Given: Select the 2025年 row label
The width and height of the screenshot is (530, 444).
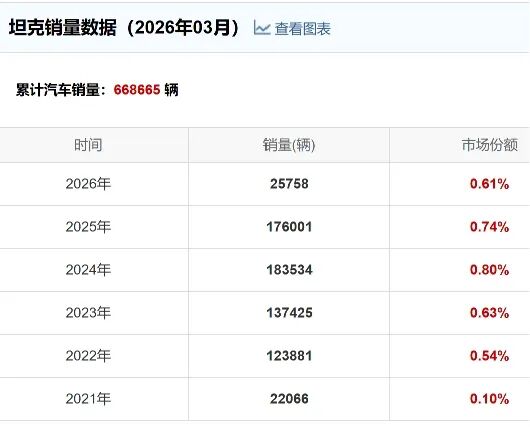Looking at the screenshot, I should tap(88, 227).
